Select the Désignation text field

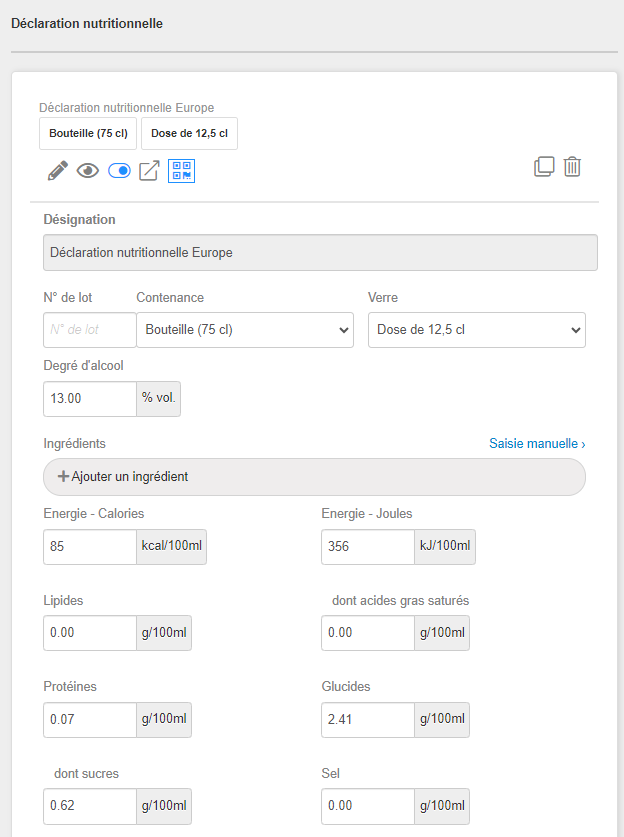click(320, 253)
